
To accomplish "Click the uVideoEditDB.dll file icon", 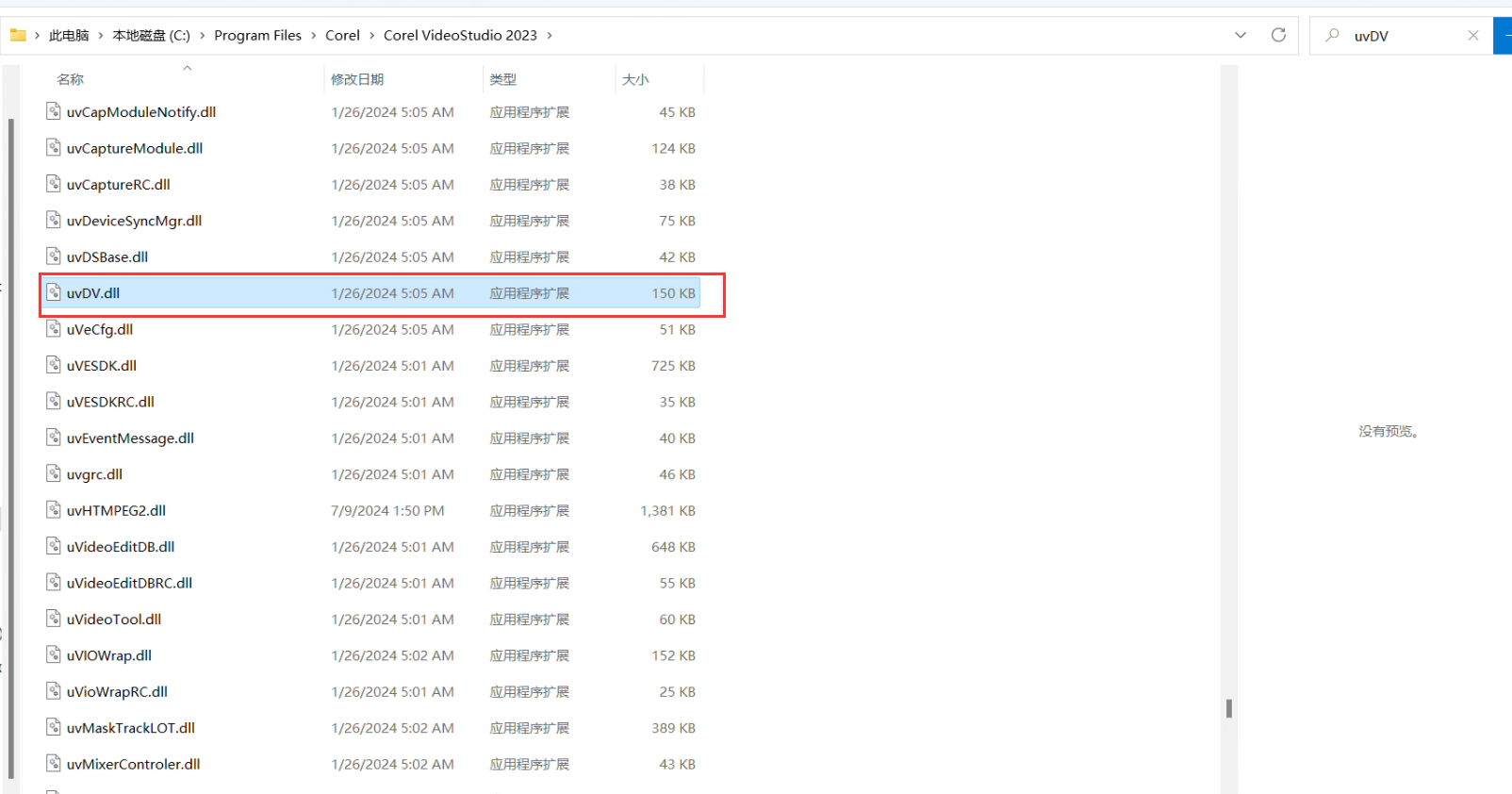I will click(x=54, y=546).
